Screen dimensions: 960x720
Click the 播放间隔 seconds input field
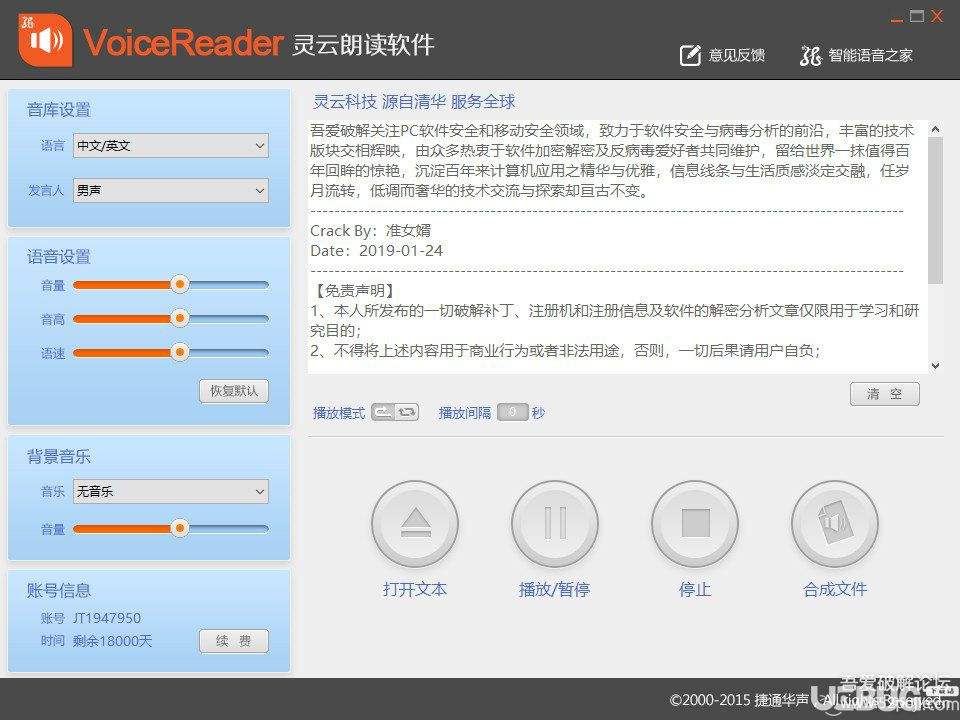click(512, 412)
